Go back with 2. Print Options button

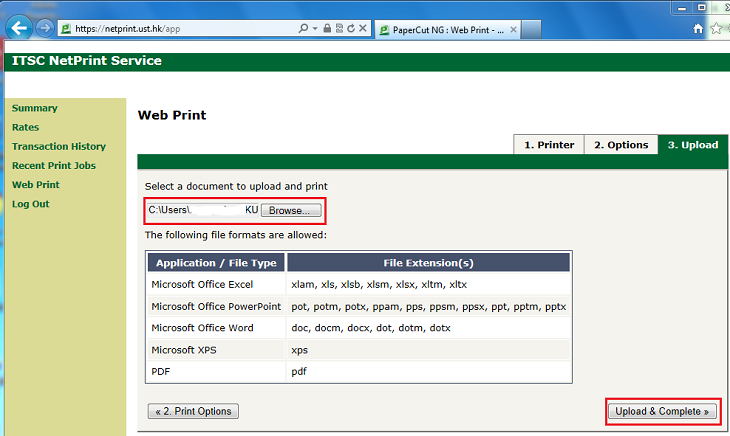[193, 411]
